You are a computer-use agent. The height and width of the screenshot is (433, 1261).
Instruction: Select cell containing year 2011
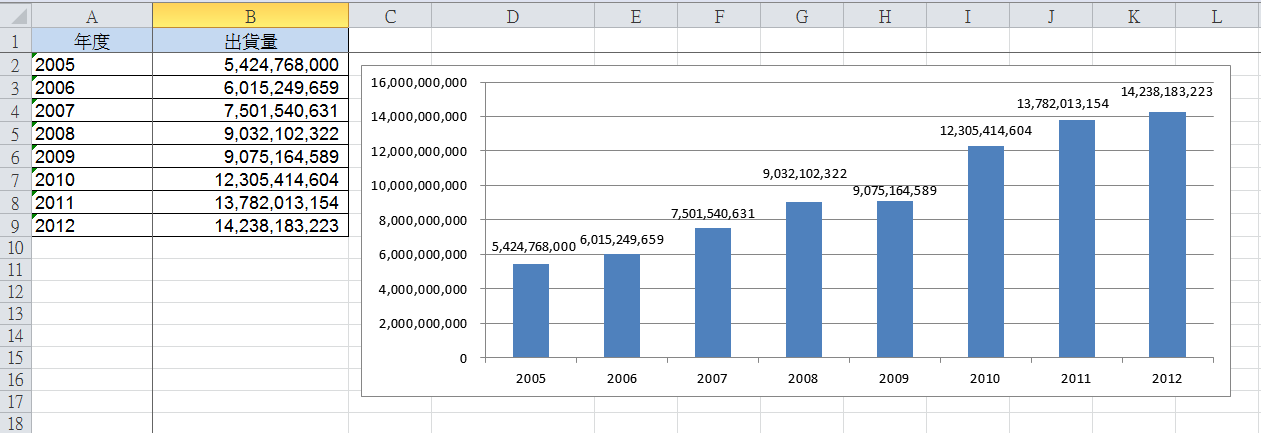pyautogui.click(x=92, y=203)
